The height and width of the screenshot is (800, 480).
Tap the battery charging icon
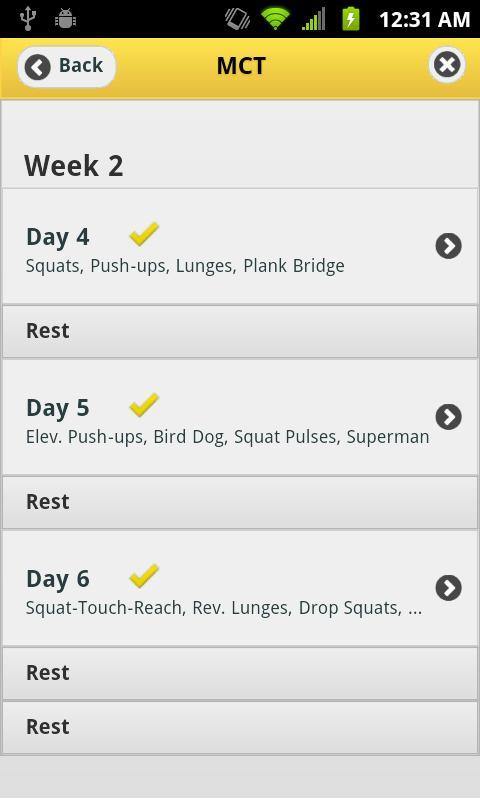(x=350, y=19)
